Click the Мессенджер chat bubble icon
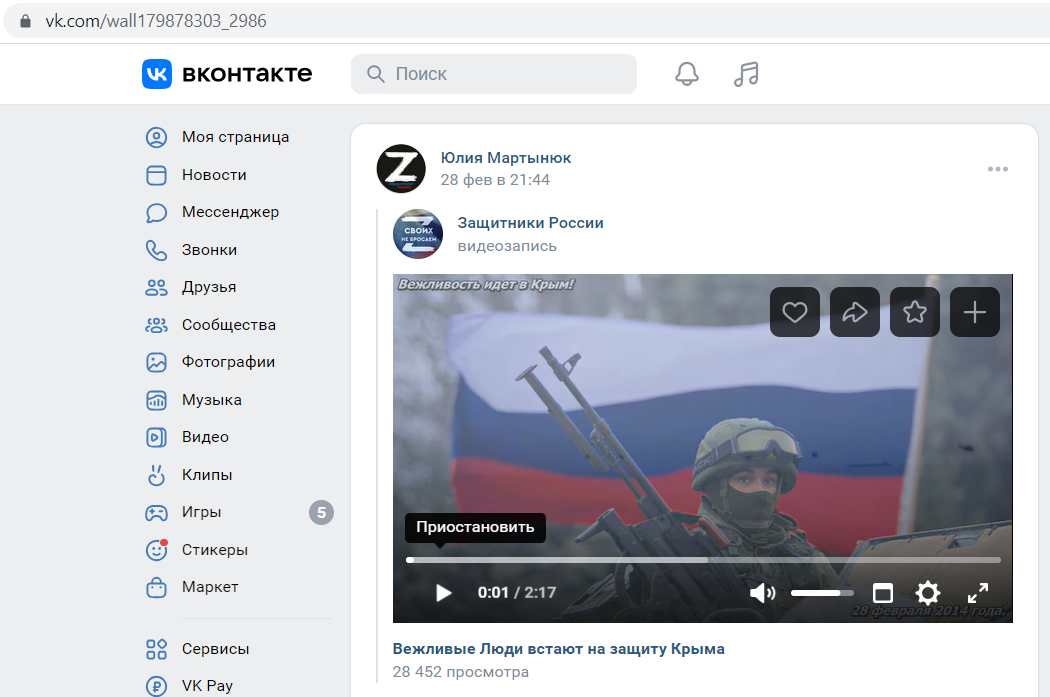Screen dimensions: 1050x697 156,212
